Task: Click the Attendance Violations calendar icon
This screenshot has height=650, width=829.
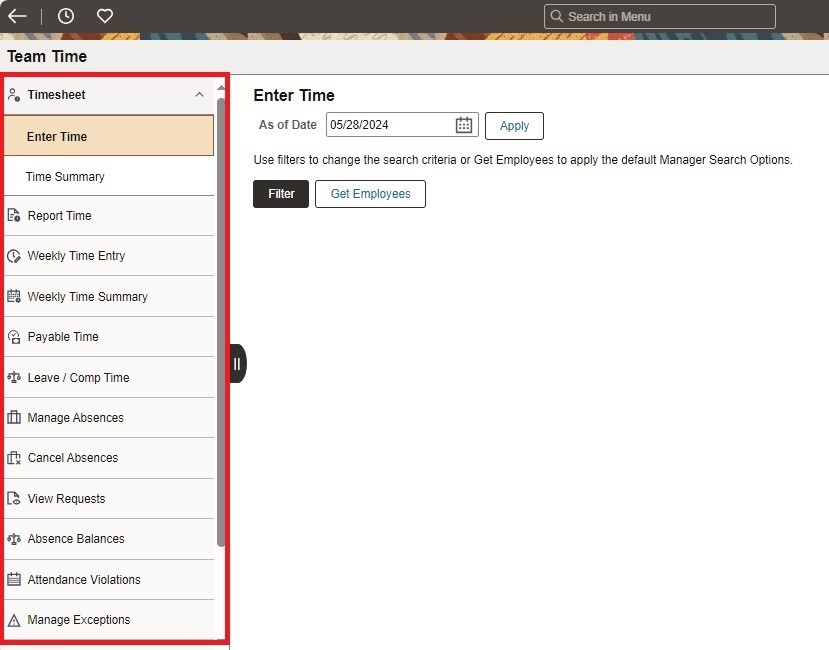Action: pyautogui.click(x=14, y=580)
